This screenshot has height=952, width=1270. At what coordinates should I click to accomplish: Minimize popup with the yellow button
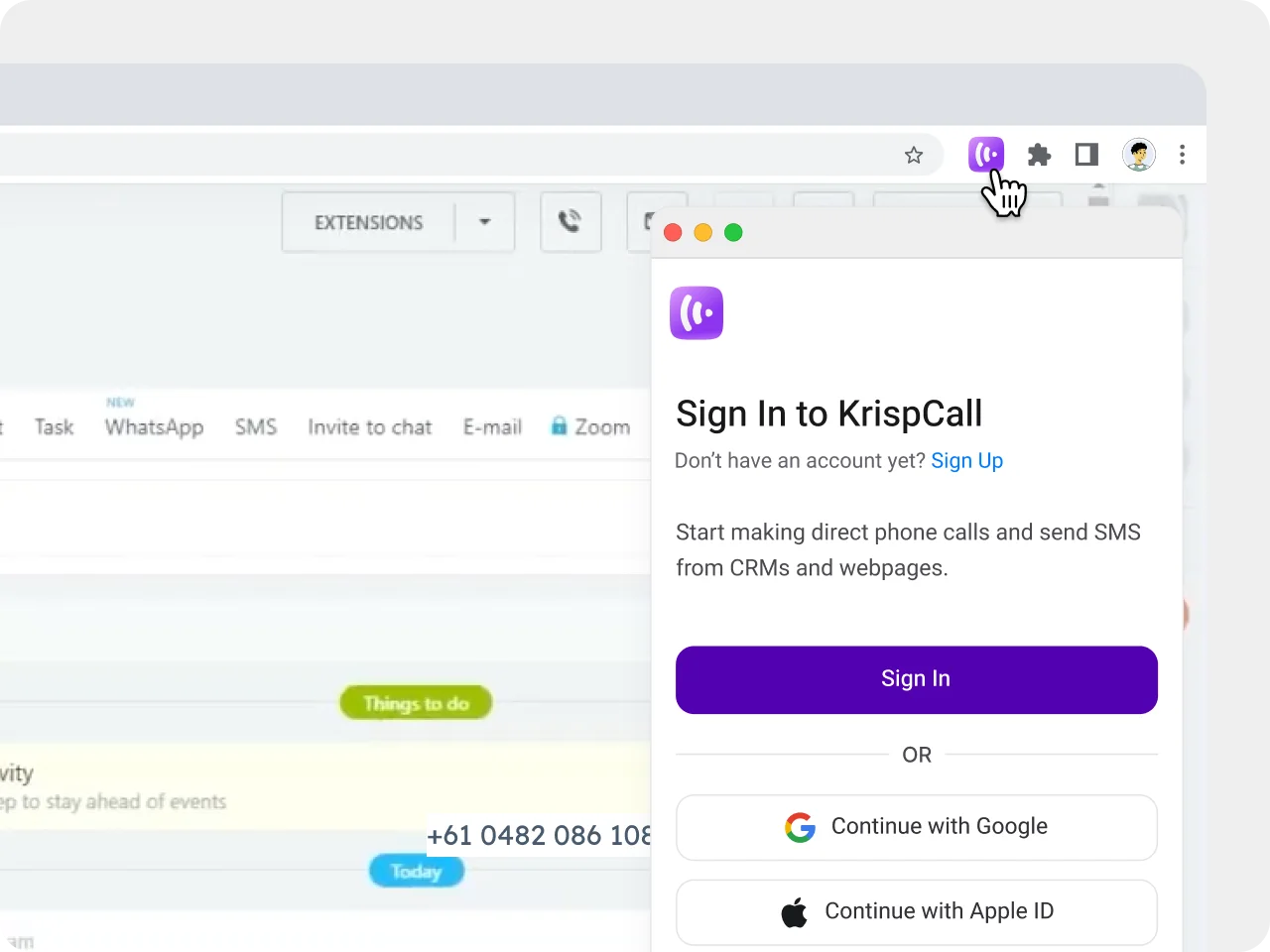[x=702, y=232]
